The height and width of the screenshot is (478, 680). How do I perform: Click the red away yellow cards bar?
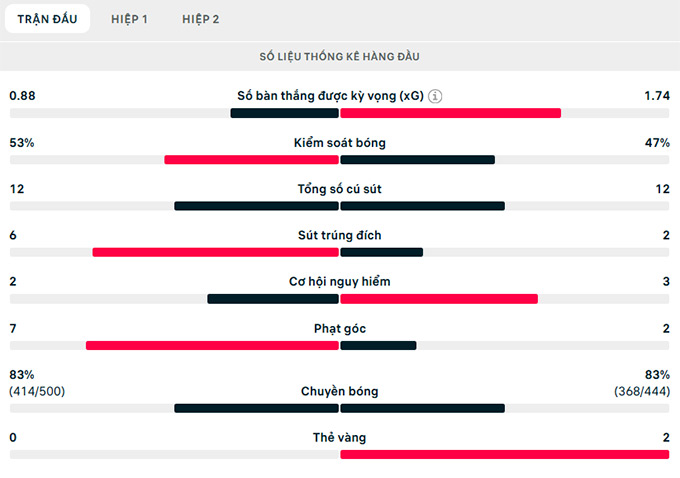[x=504, y=454]
